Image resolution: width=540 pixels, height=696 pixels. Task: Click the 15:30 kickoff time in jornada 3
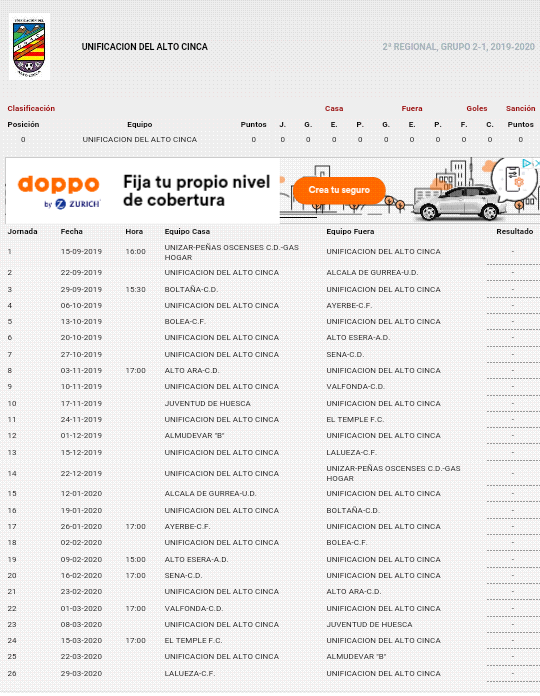click(135, 289)
